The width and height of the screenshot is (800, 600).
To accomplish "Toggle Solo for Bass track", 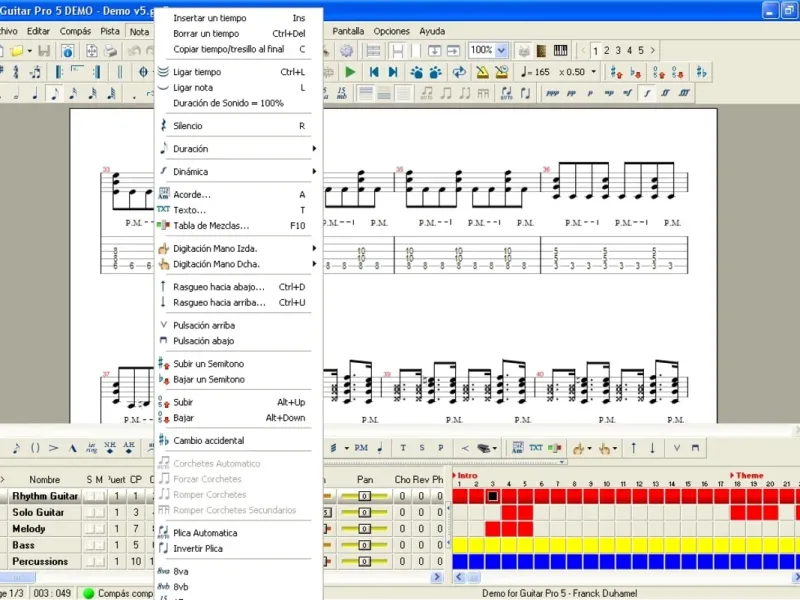I will coord(89,545).
